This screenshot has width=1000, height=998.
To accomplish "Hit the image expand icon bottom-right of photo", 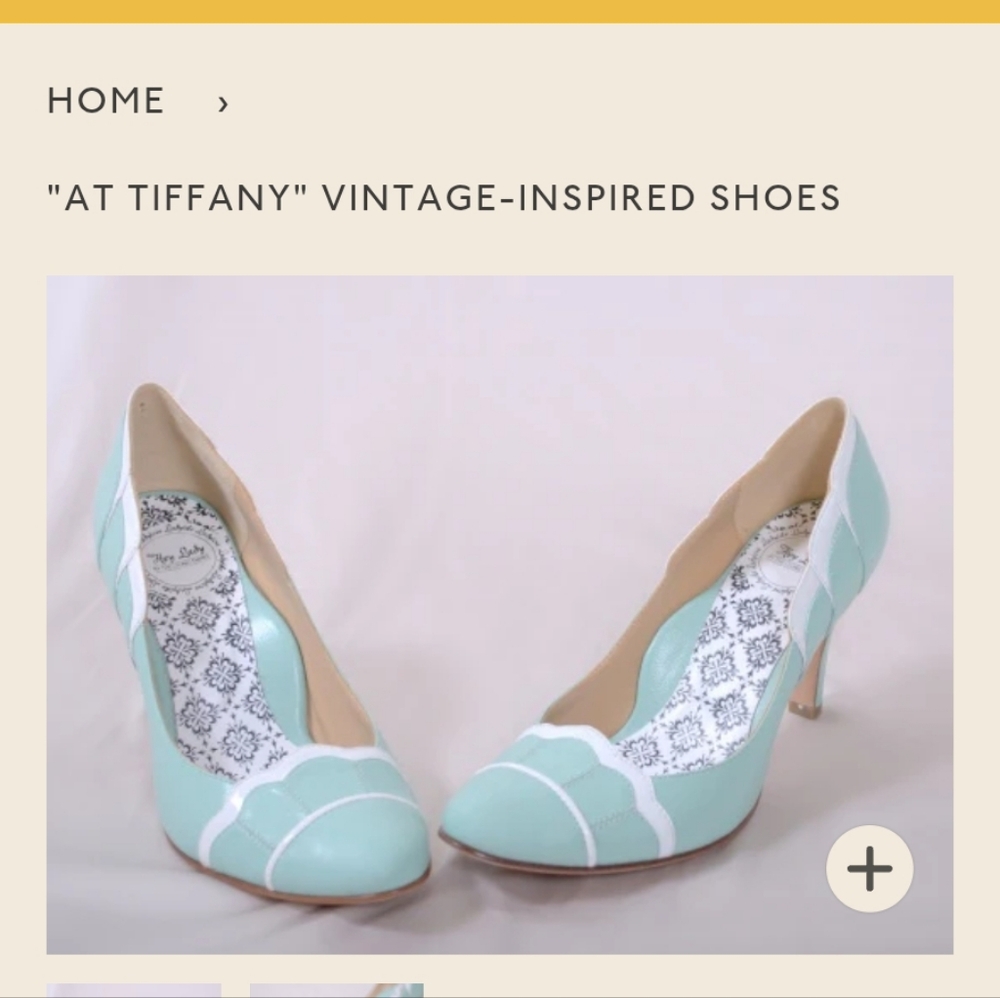I will 870,868.
